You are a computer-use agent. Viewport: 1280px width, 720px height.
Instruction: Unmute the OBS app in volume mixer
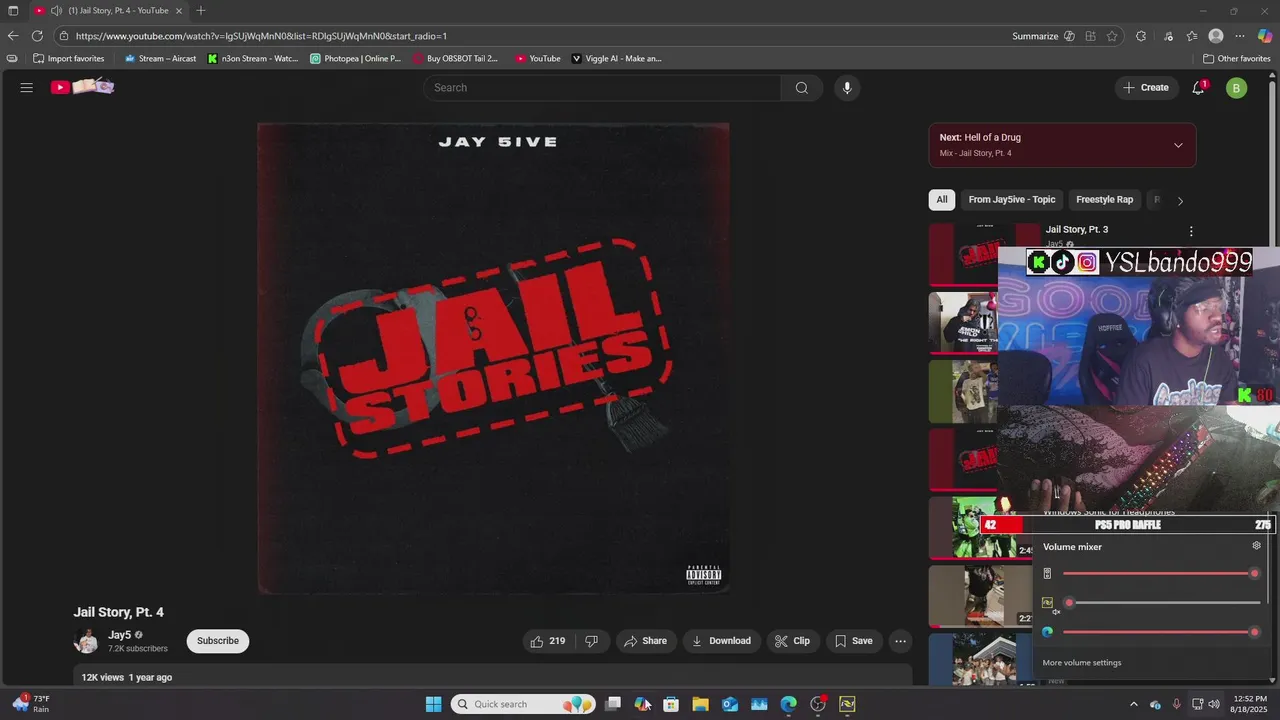click(1048, 604)
